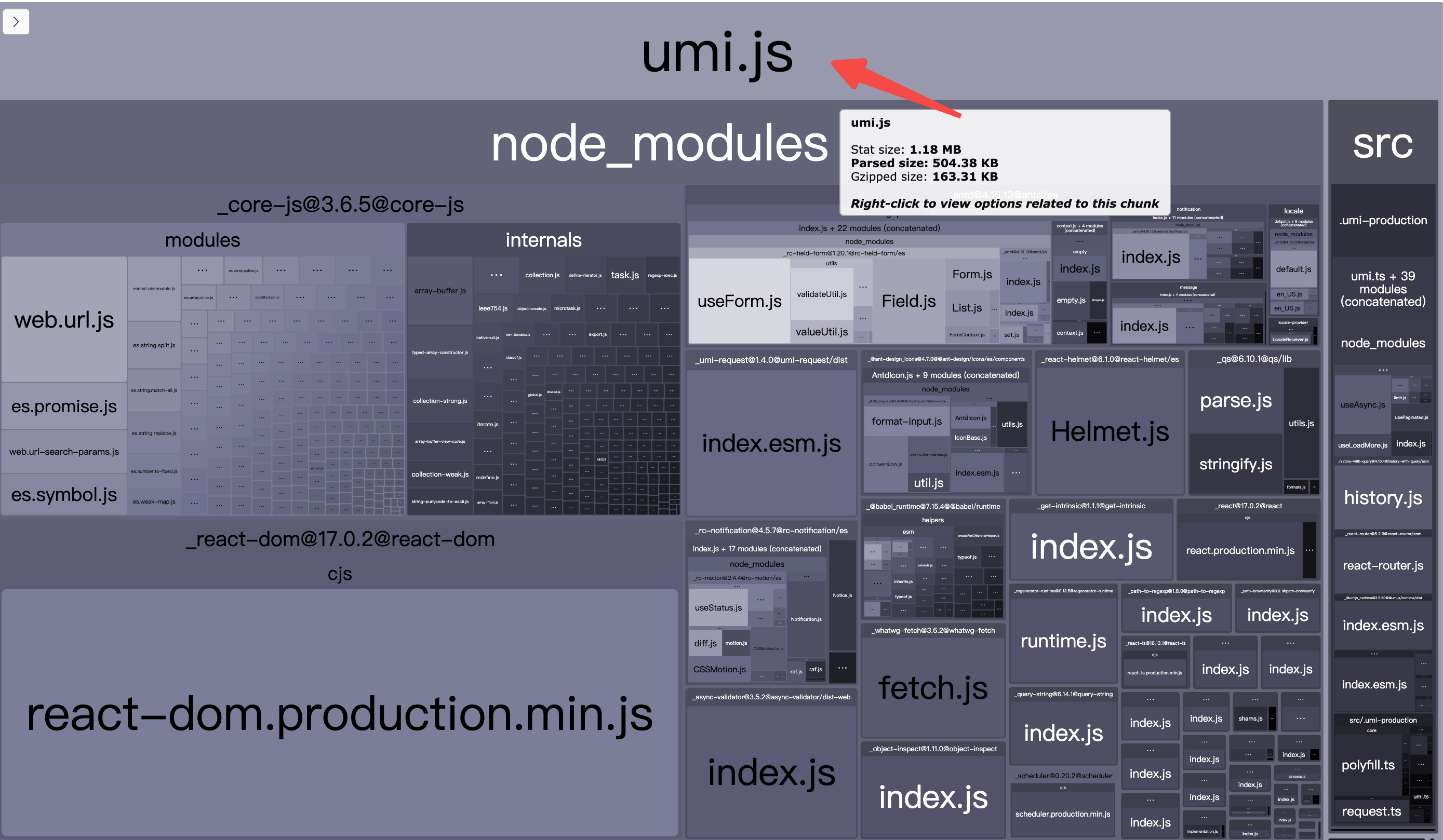Click the request.ts tile
The image size is (1443, 840).
pos(1371,811)
